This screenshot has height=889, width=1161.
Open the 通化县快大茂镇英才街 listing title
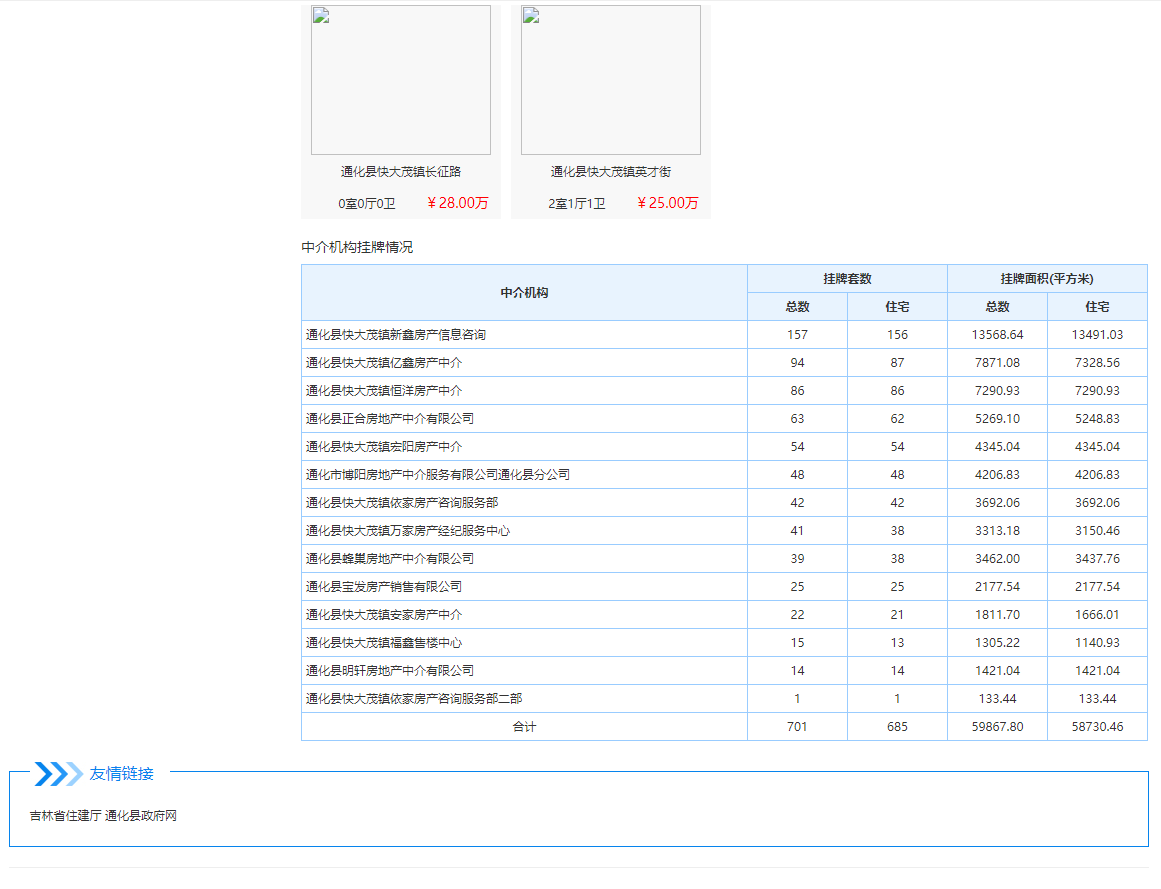point(610,172)
